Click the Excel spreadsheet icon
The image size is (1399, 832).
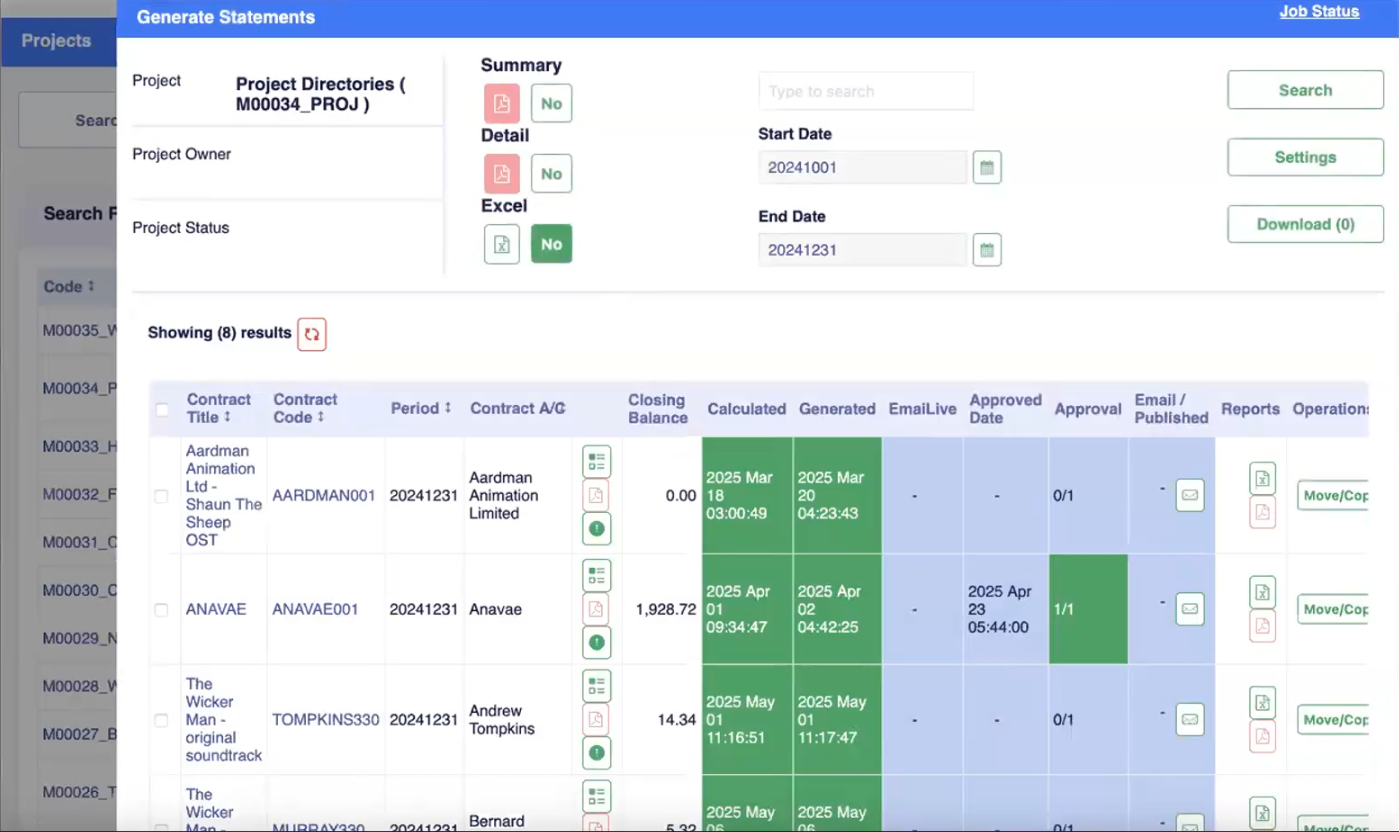pos(502,244)
